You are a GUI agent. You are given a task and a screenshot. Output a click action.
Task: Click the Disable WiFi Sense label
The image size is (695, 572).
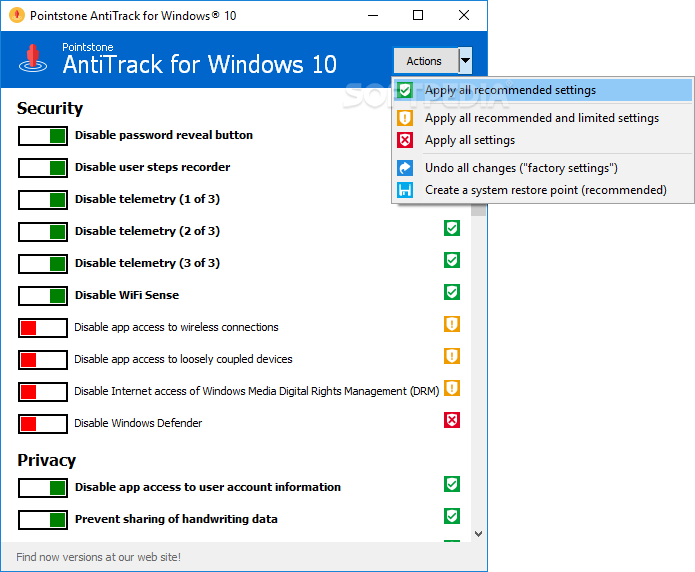[x=127, y=295]
